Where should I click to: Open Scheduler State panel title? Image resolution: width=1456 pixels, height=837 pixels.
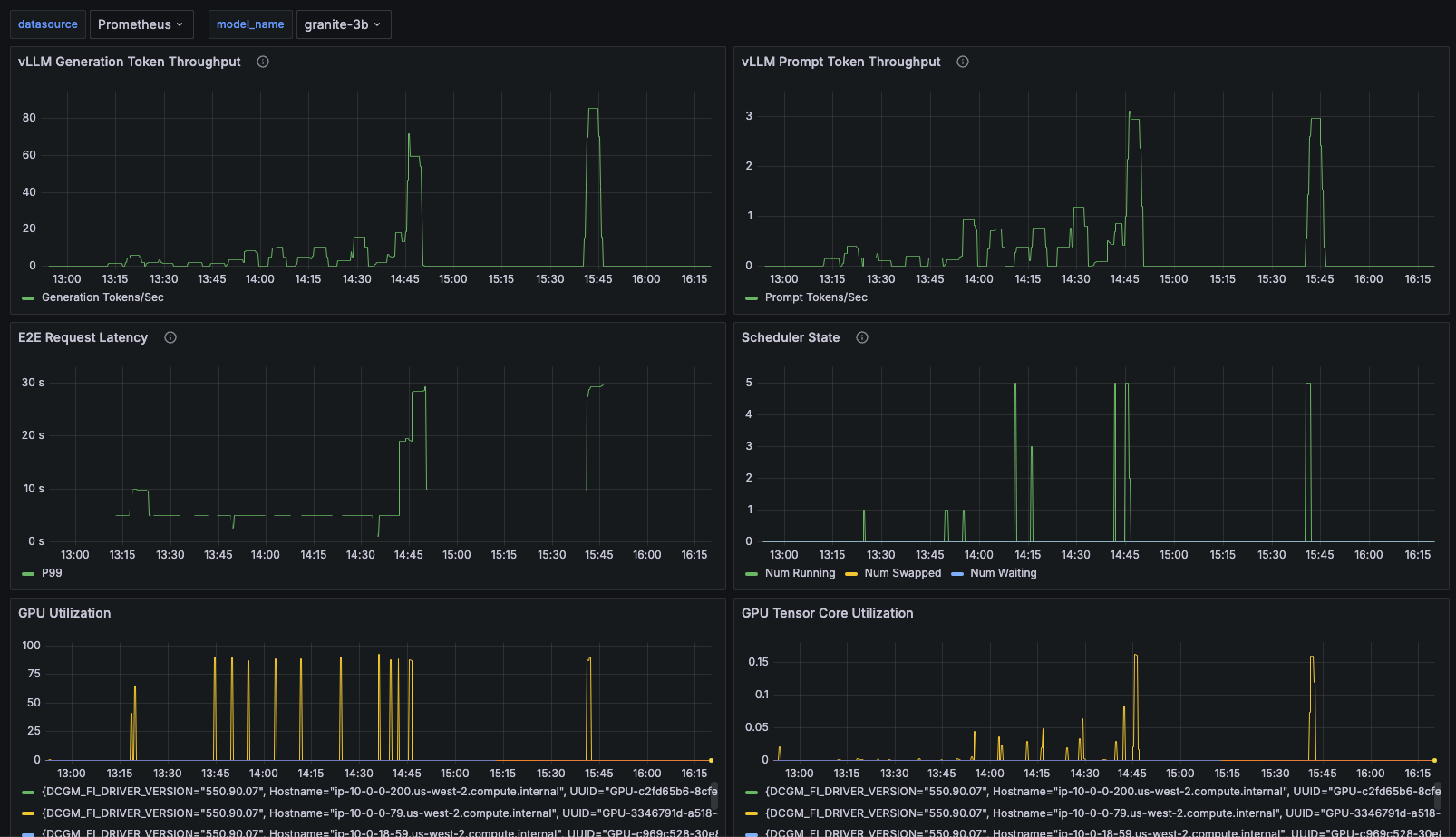point(791,337)
